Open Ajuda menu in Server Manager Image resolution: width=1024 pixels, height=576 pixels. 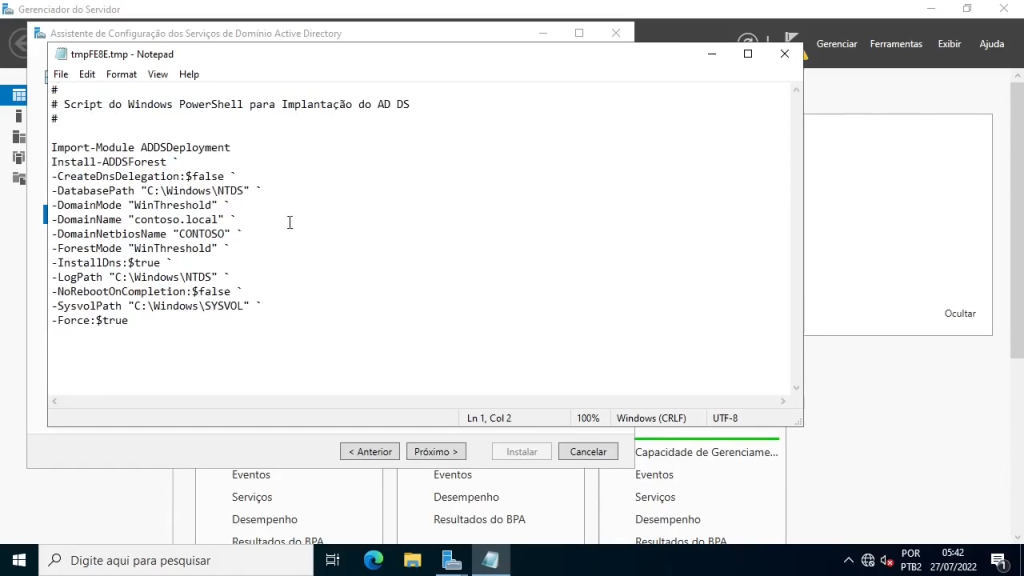pos(991,44)
